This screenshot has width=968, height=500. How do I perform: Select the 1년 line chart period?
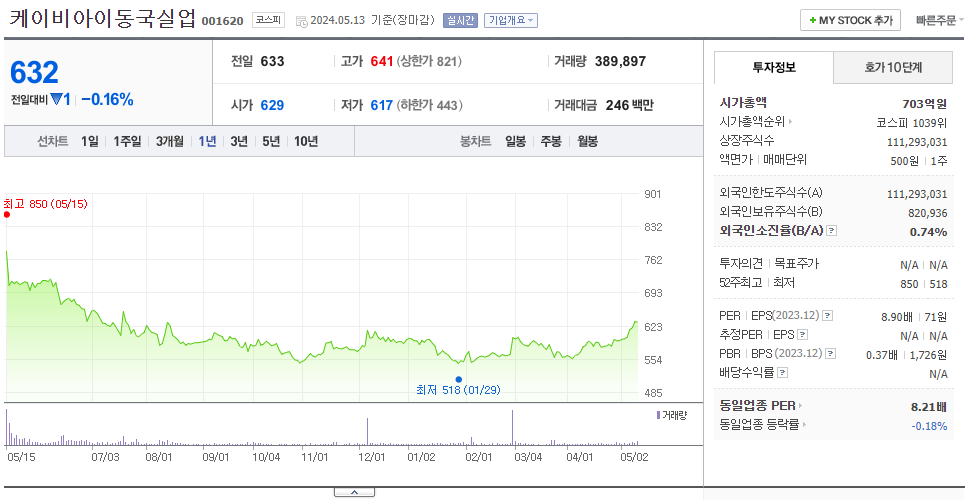point(207,141)
